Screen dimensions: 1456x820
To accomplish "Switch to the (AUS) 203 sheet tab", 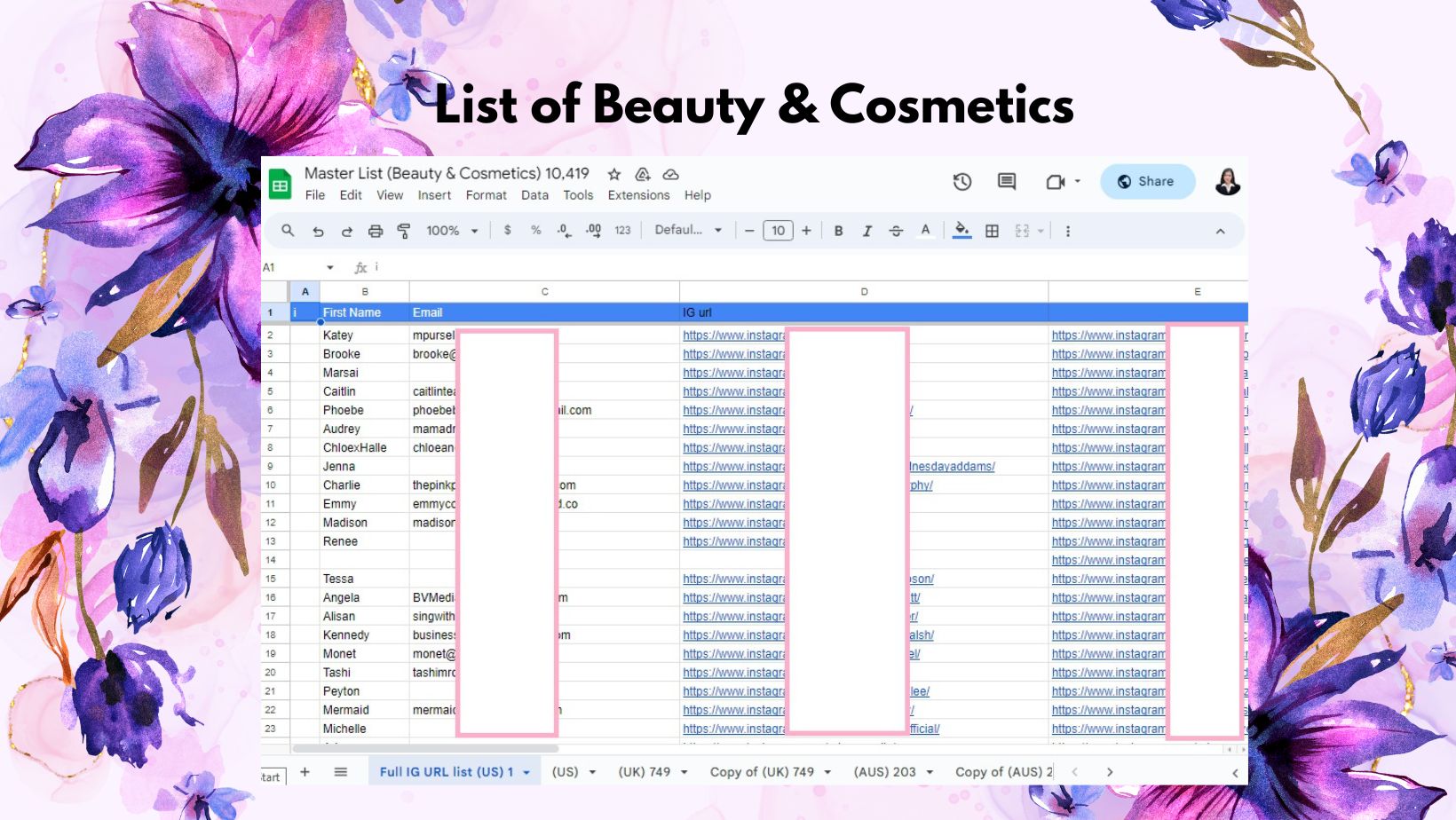I will (x=884, y=772).
